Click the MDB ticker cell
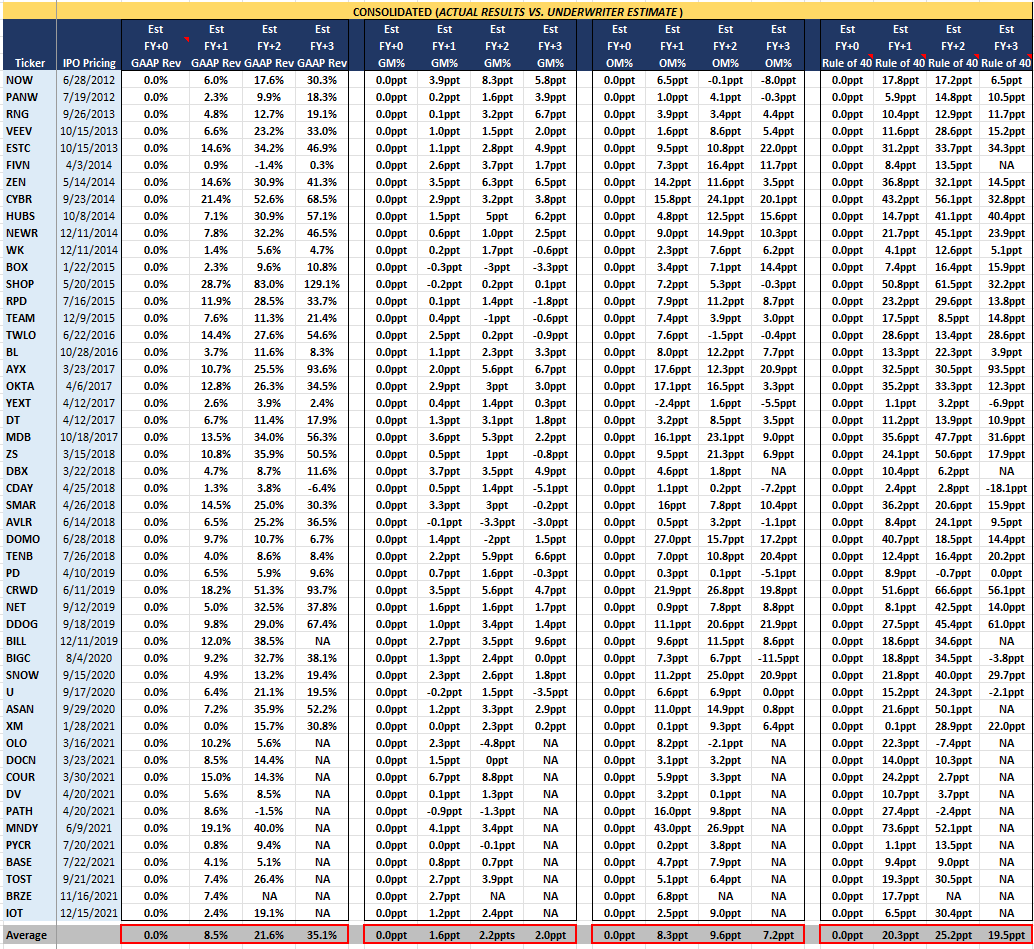The height and width of the screenshot is (949, 1034). (30, 437)
